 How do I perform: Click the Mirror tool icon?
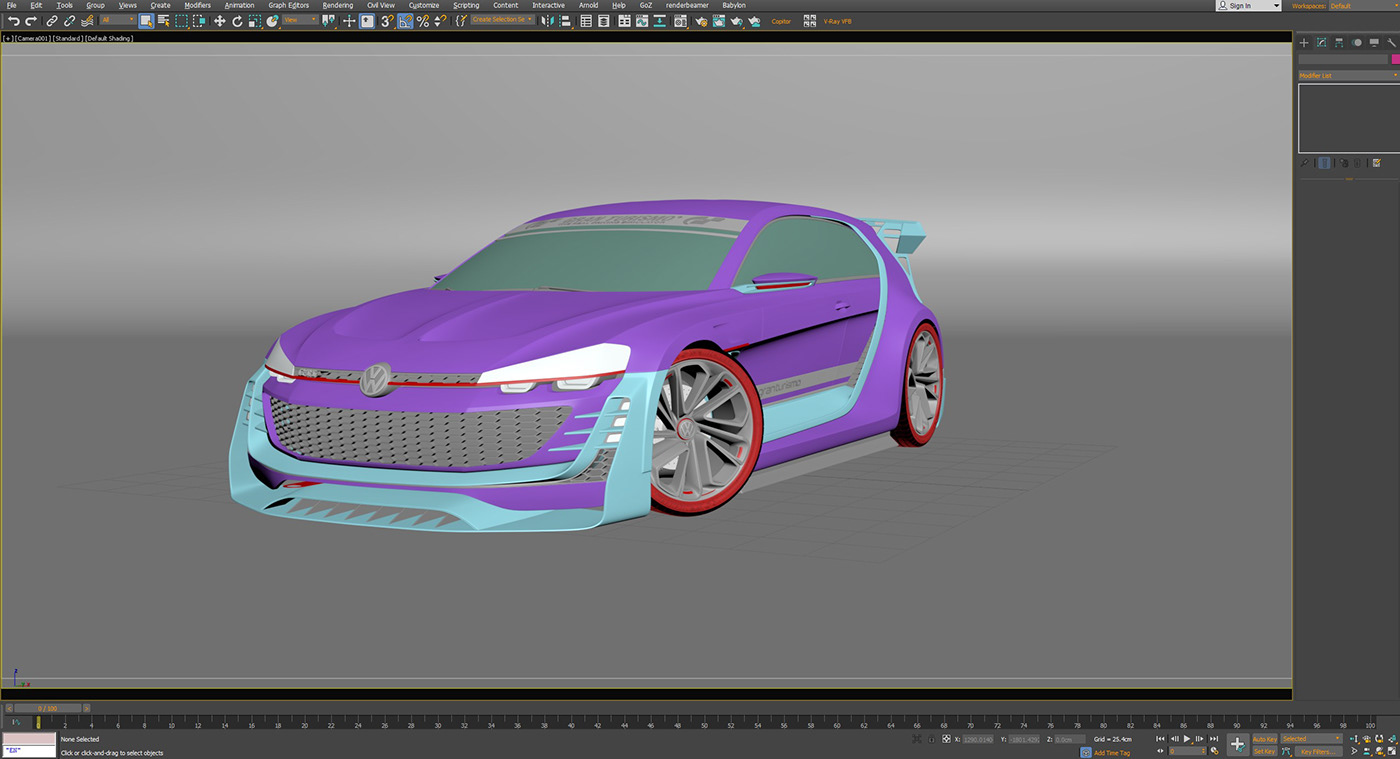[x=548, y=21]
